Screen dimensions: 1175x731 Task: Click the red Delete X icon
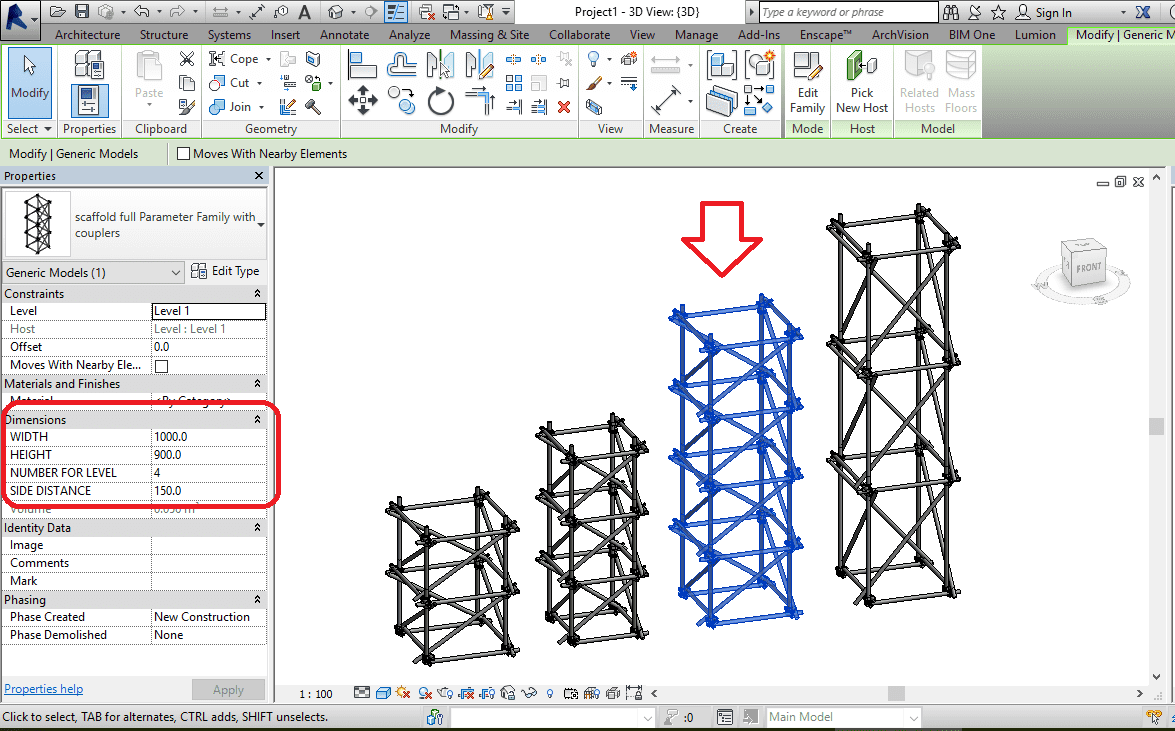[564, 107]
